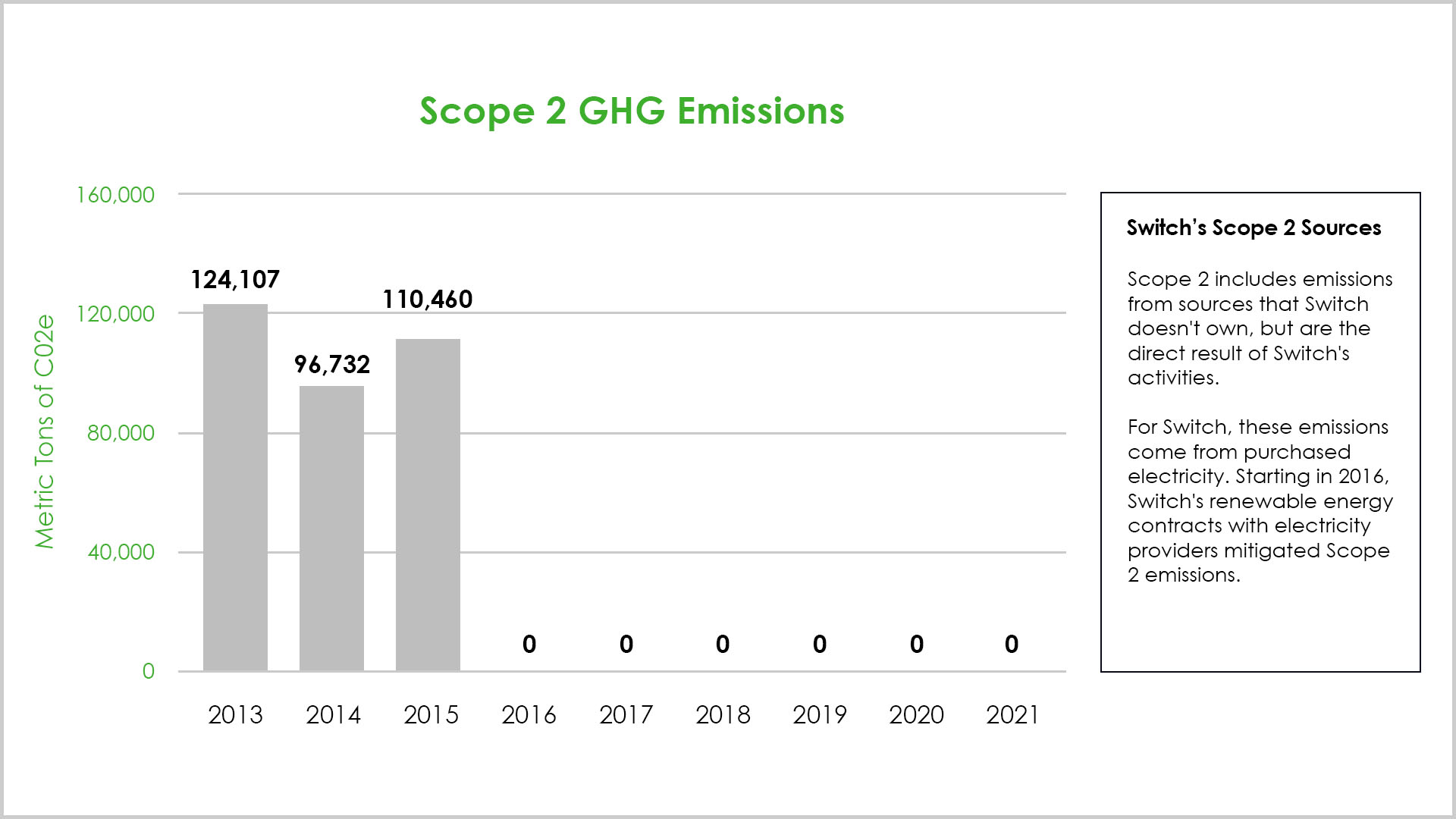Click the 'Switch's Scope 2 Sources' heading
Screen dimensions: 1456x819
coord(1254,228)
